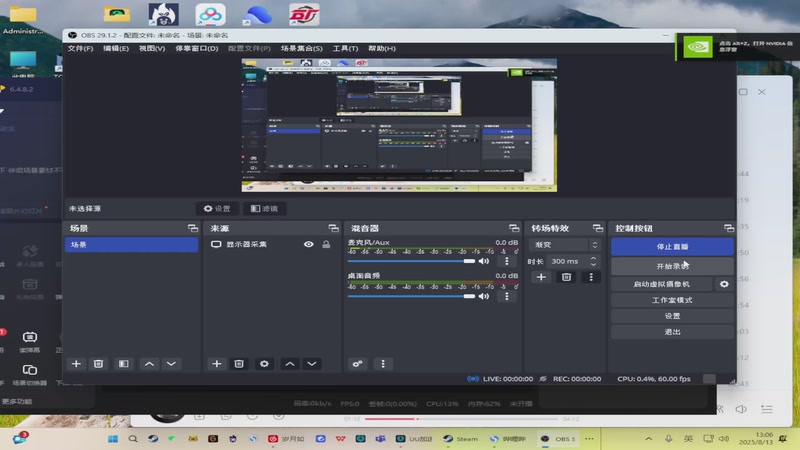The height and width of the screenshot is (450, 800).
Task: Click 开始录制 button
Action: 672,266
